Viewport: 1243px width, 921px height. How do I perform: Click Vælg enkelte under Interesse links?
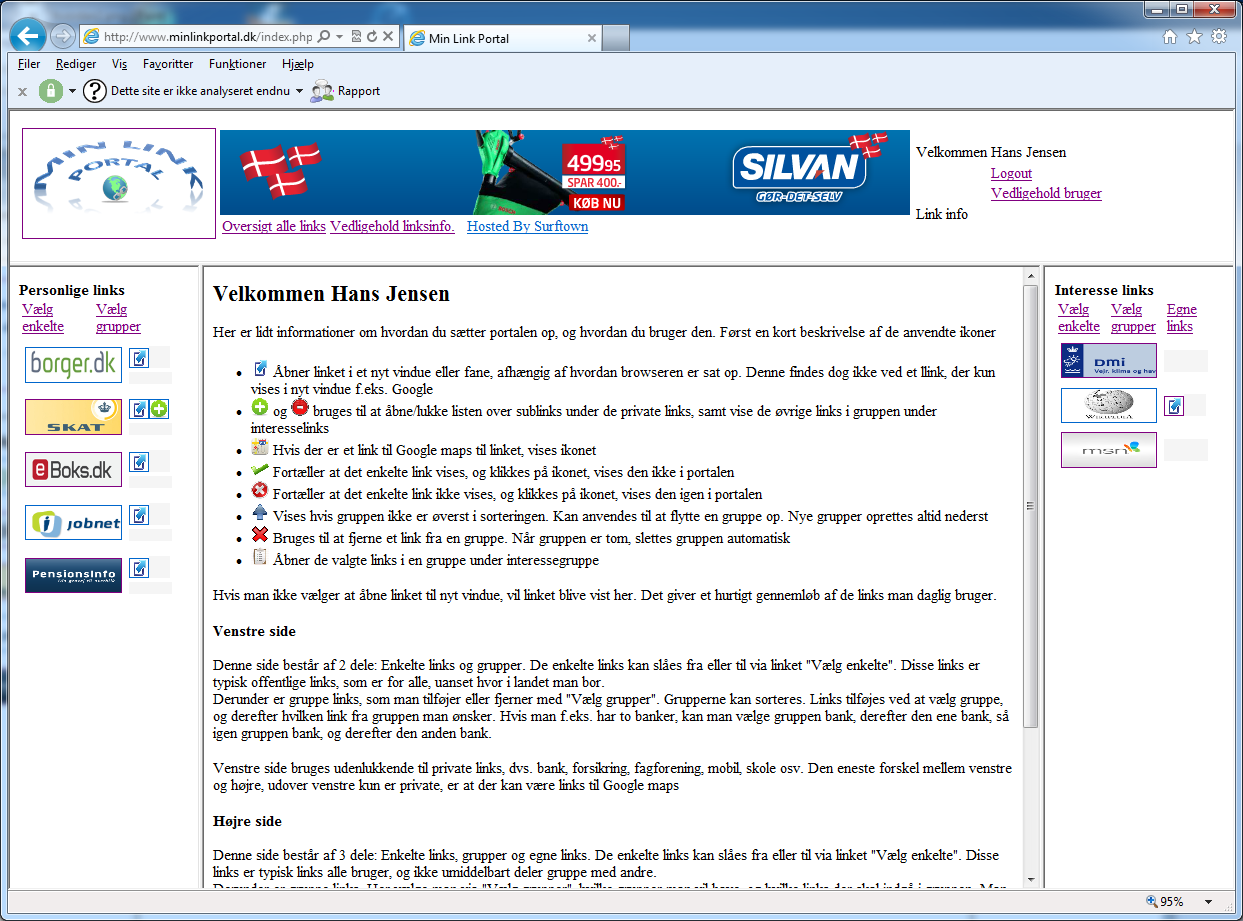point(1079,318)
